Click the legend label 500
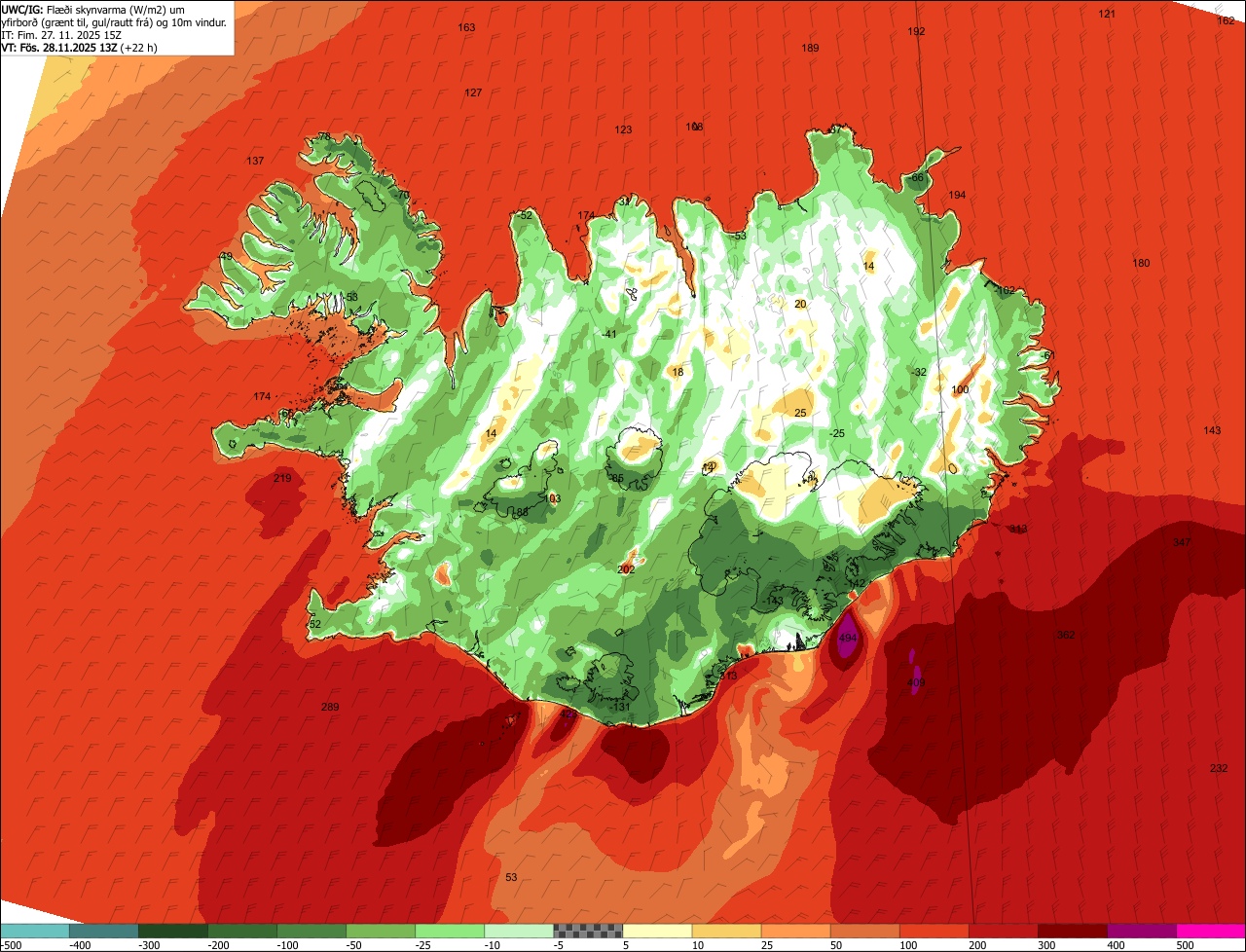 point(1184,945)
